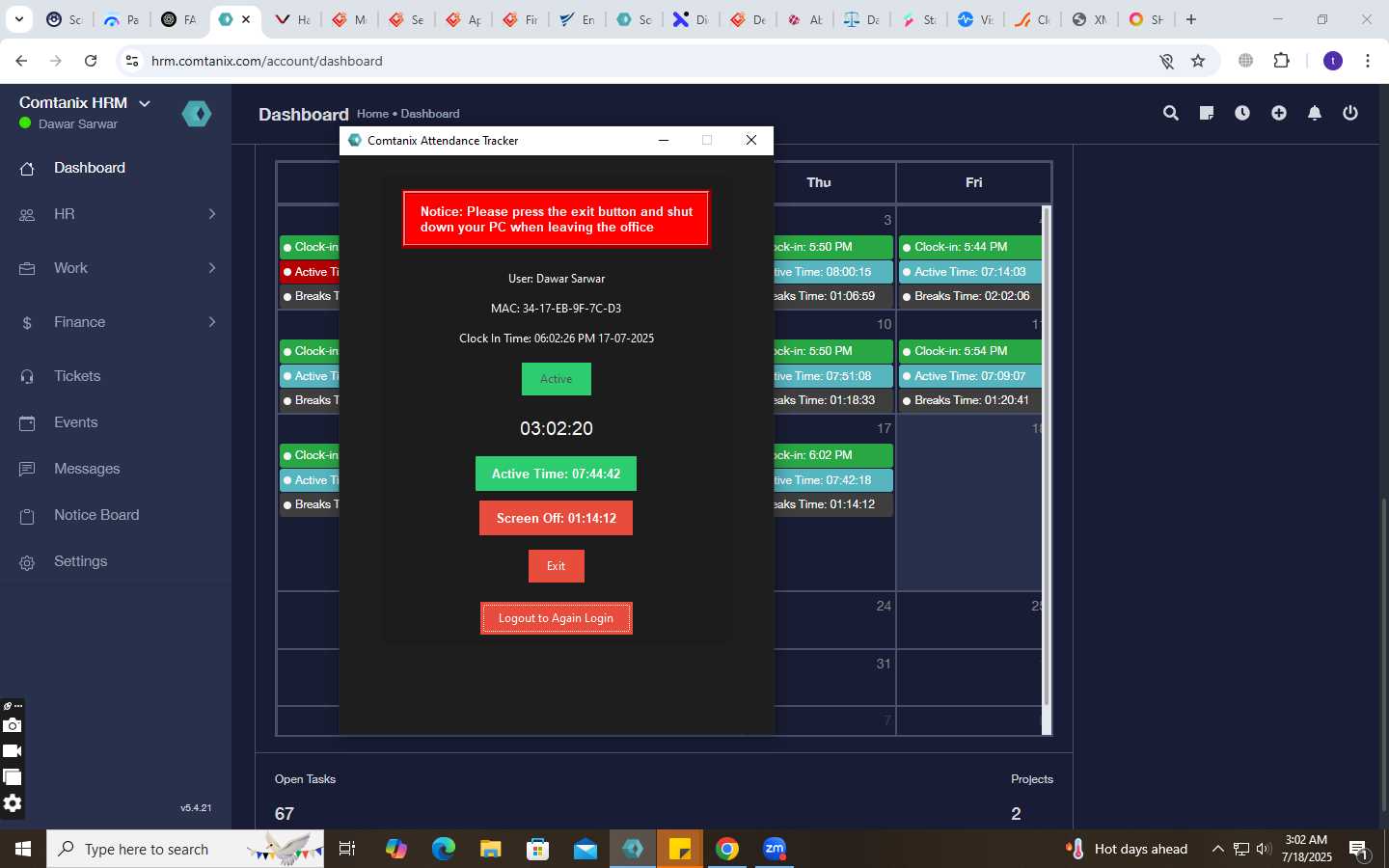Open Task View from the taskbar

click(x=347, y=849)
